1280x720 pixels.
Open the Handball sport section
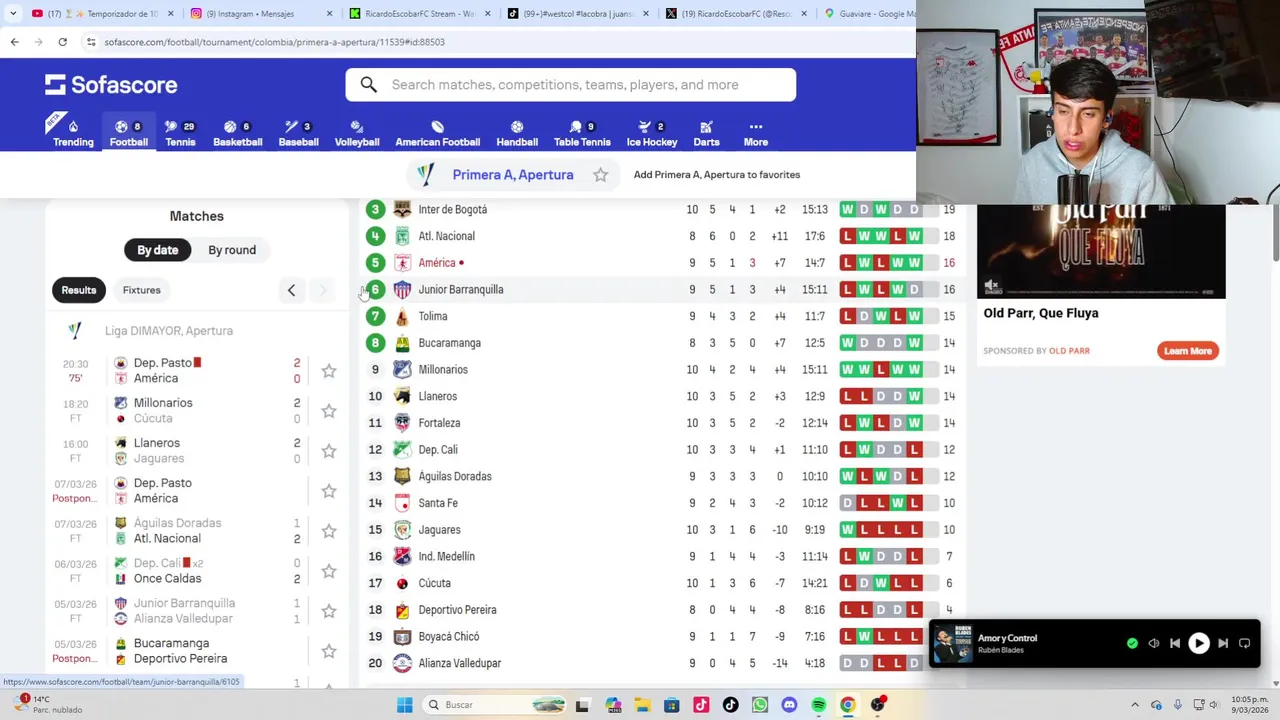pyautogui.click(x=517, y=133)
